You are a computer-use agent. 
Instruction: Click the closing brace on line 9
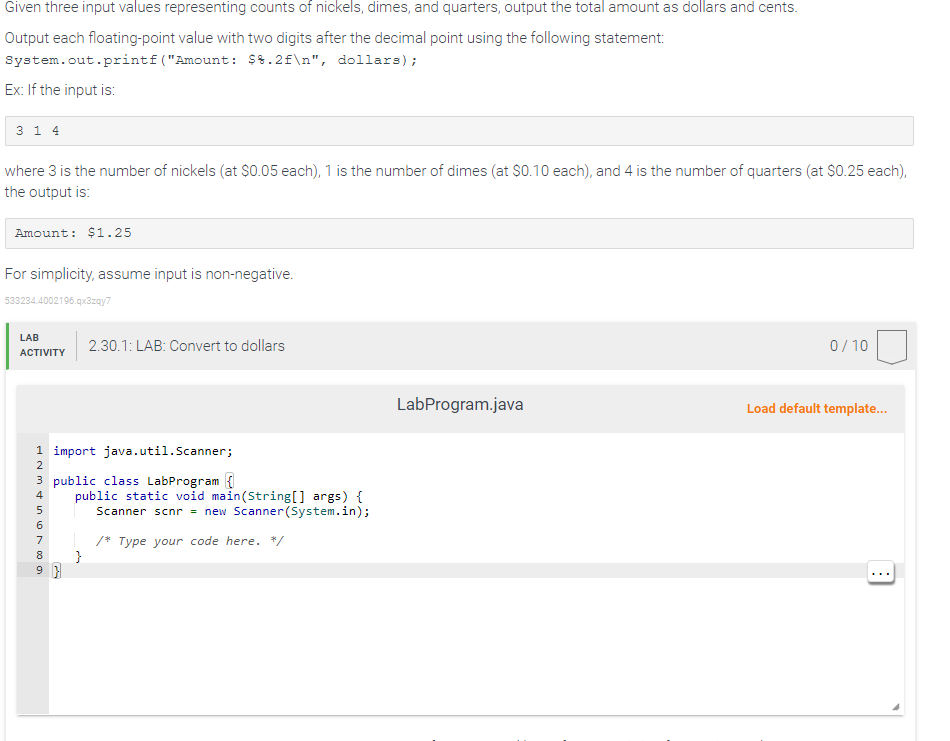(x=57, y=569)
